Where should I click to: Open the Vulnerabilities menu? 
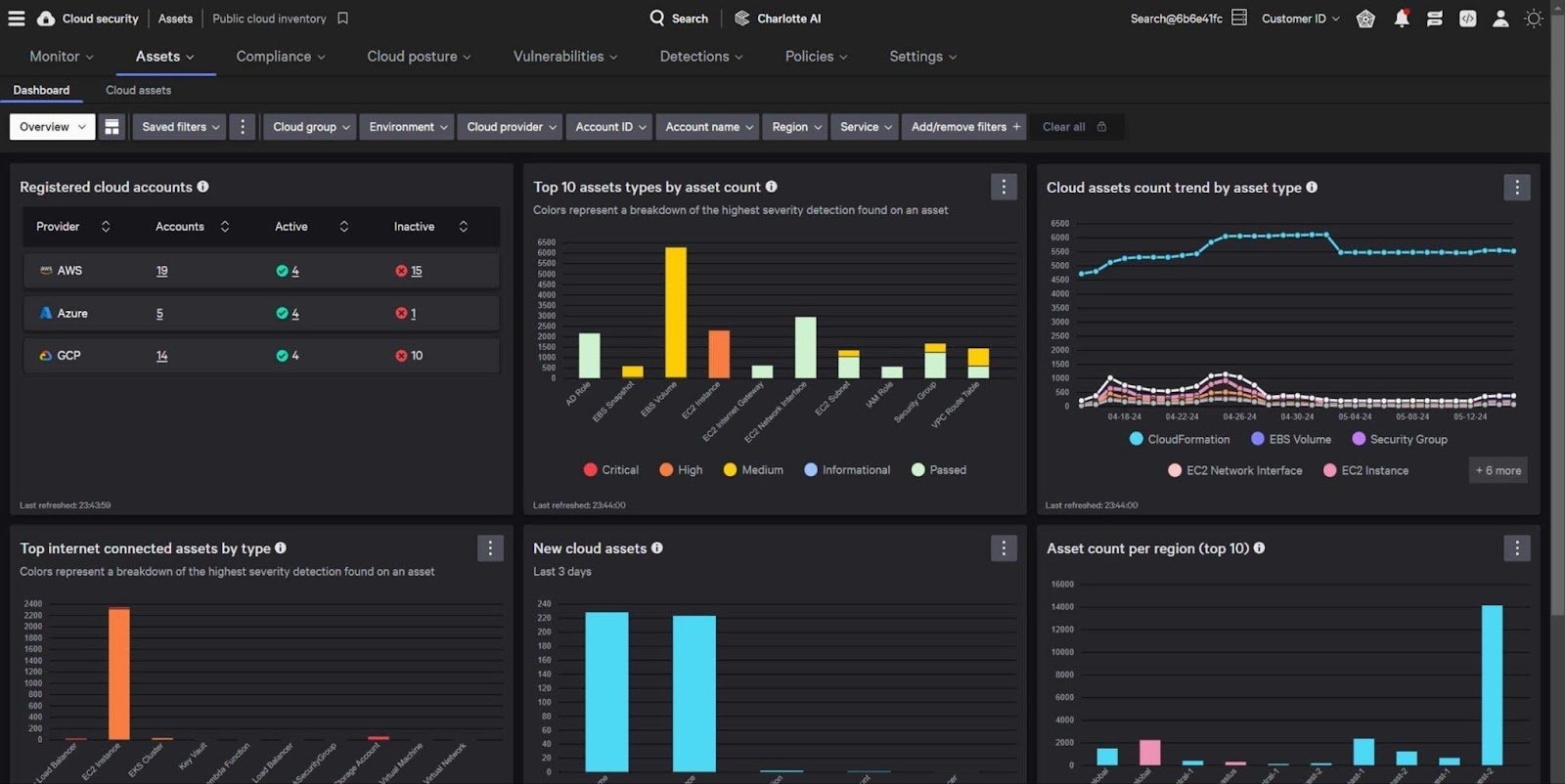click(x=564, y=57)
